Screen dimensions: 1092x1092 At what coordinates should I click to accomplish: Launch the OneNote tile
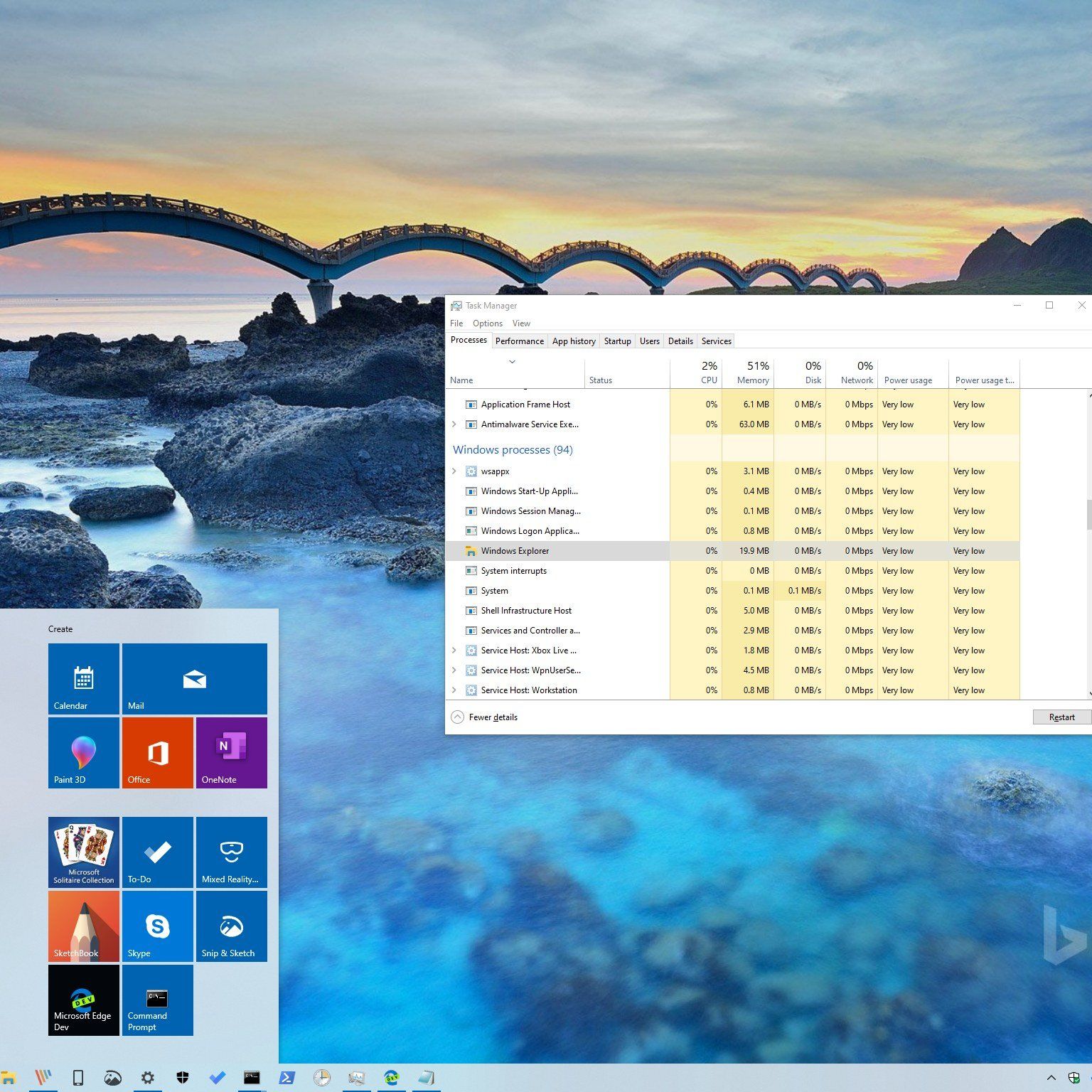(231, 752)
